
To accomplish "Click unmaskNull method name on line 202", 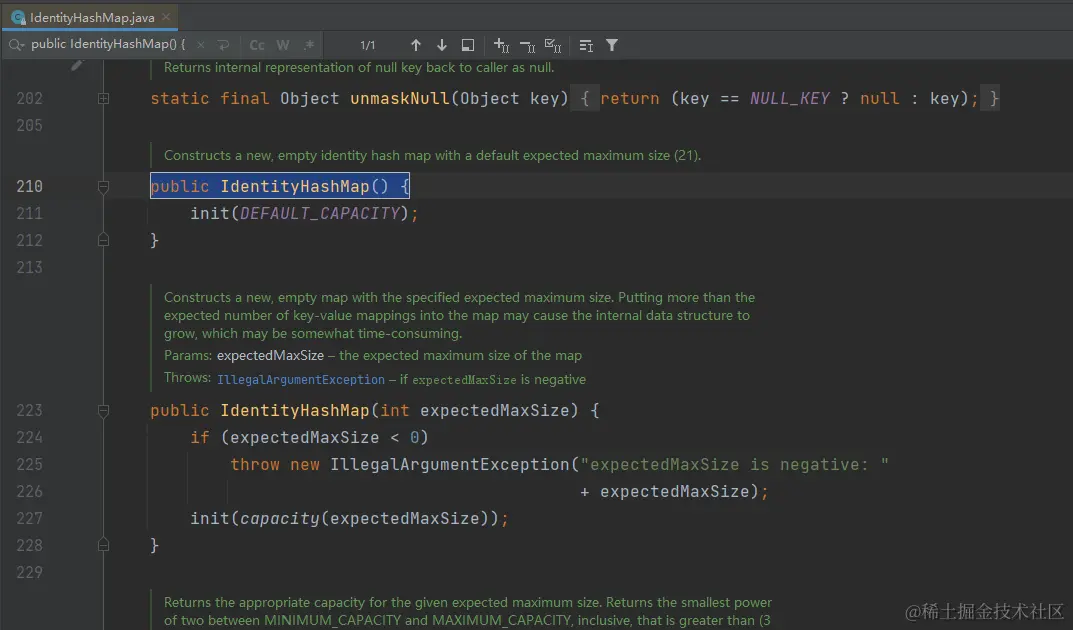I will tap(400, 99).
